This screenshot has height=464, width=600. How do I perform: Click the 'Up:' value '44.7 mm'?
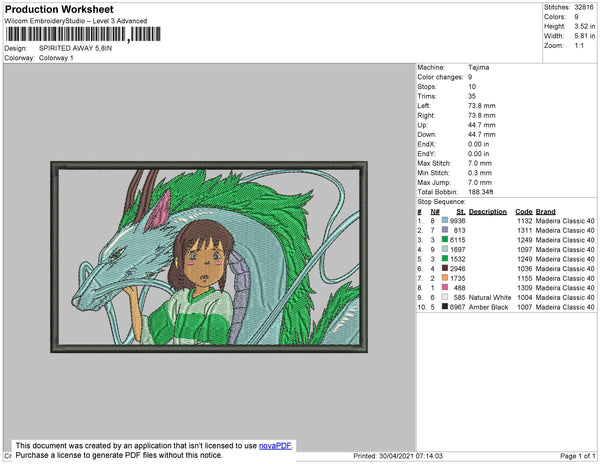click(x=481, y=125)
